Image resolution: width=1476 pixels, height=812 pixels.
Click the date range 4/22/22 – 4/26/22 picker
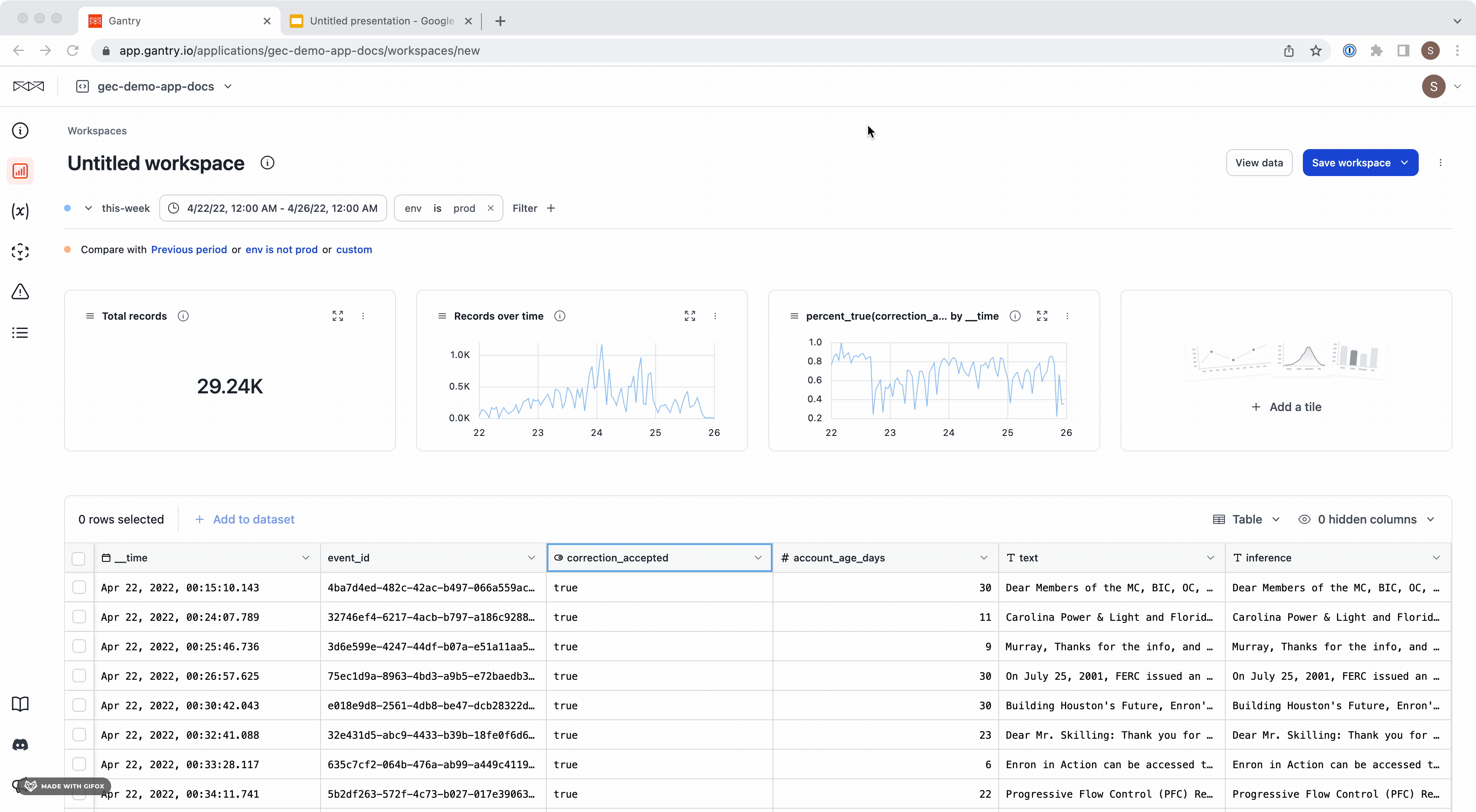[x=273, y=208]
